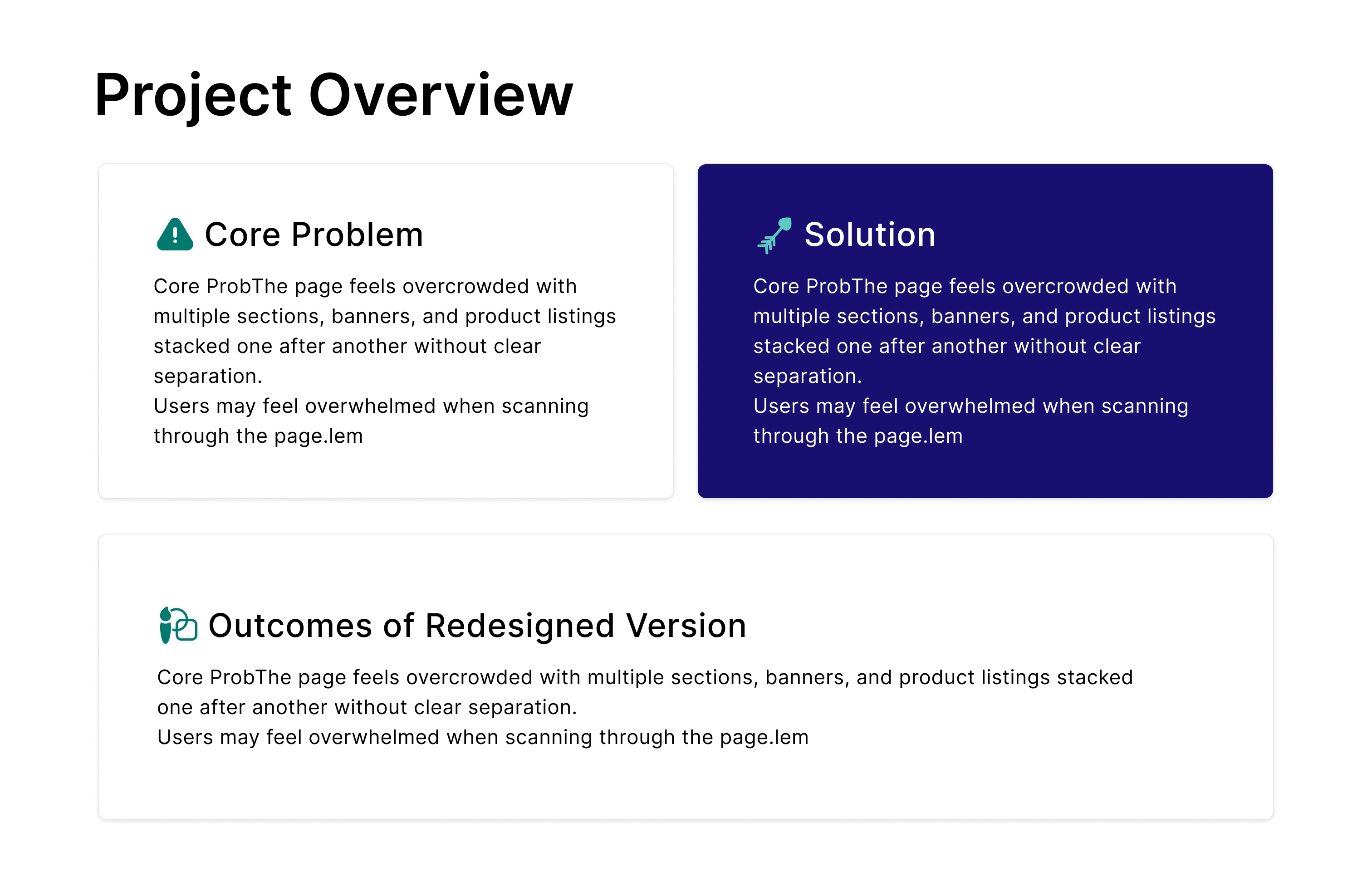Click the Outcomes of Redesigned Version heading

477,625
